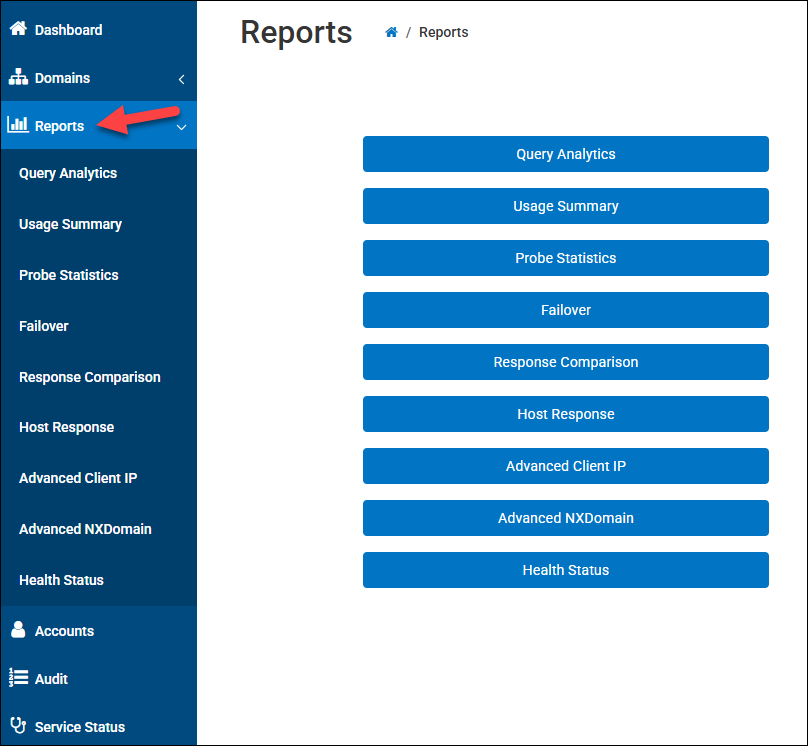Screen dimensions: 808x746
Task: Open Probe Statistics sidebar item
Action: 69,275
